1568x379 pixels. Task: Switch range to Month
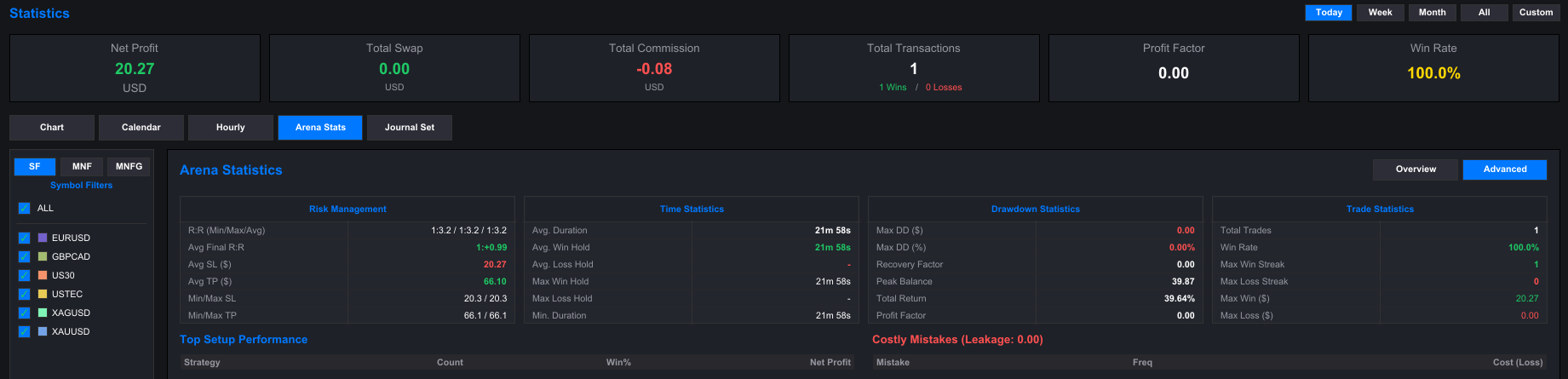point(1432,13)
